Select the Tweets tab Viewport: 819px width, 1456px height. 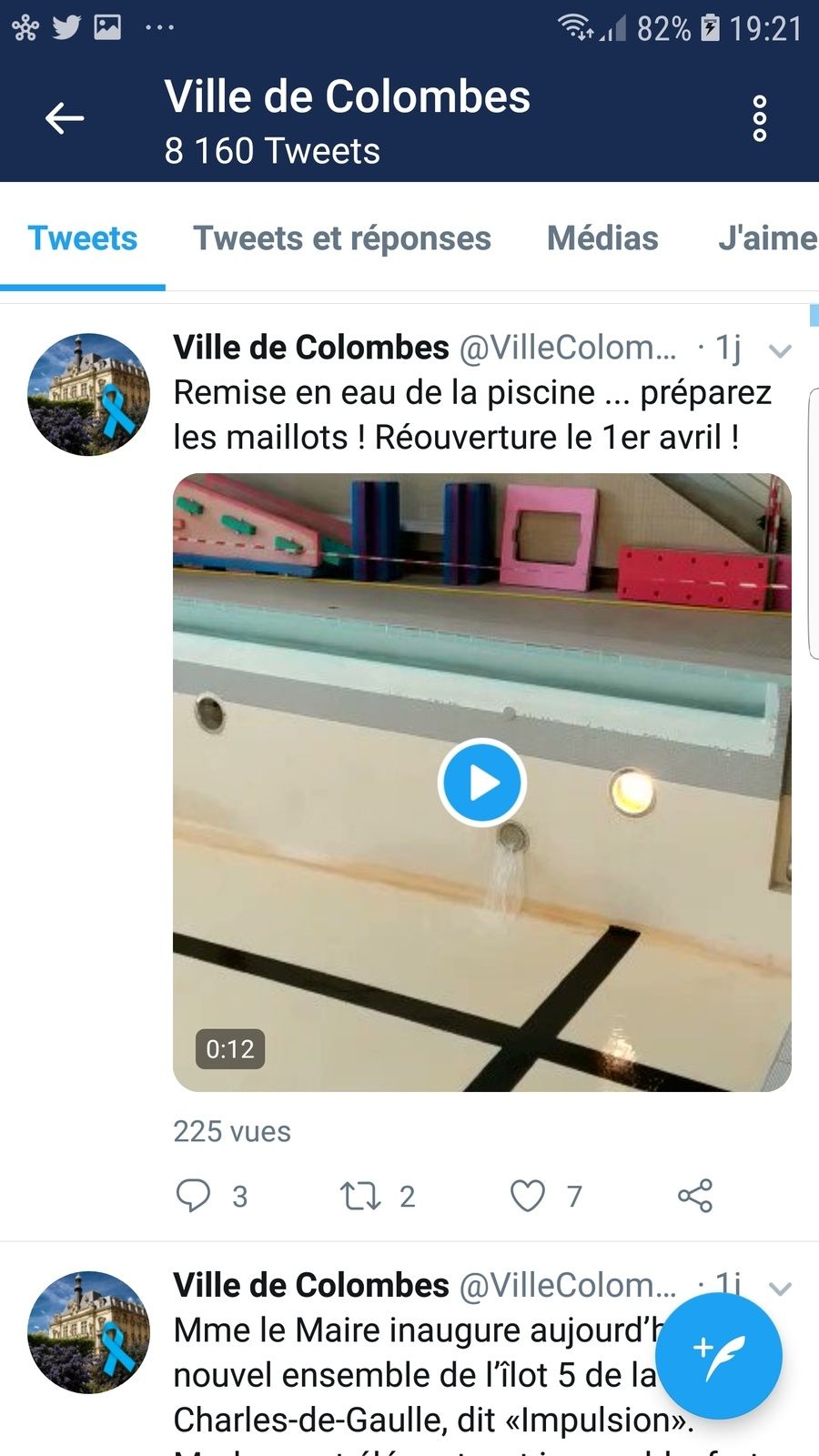(83, 238)
